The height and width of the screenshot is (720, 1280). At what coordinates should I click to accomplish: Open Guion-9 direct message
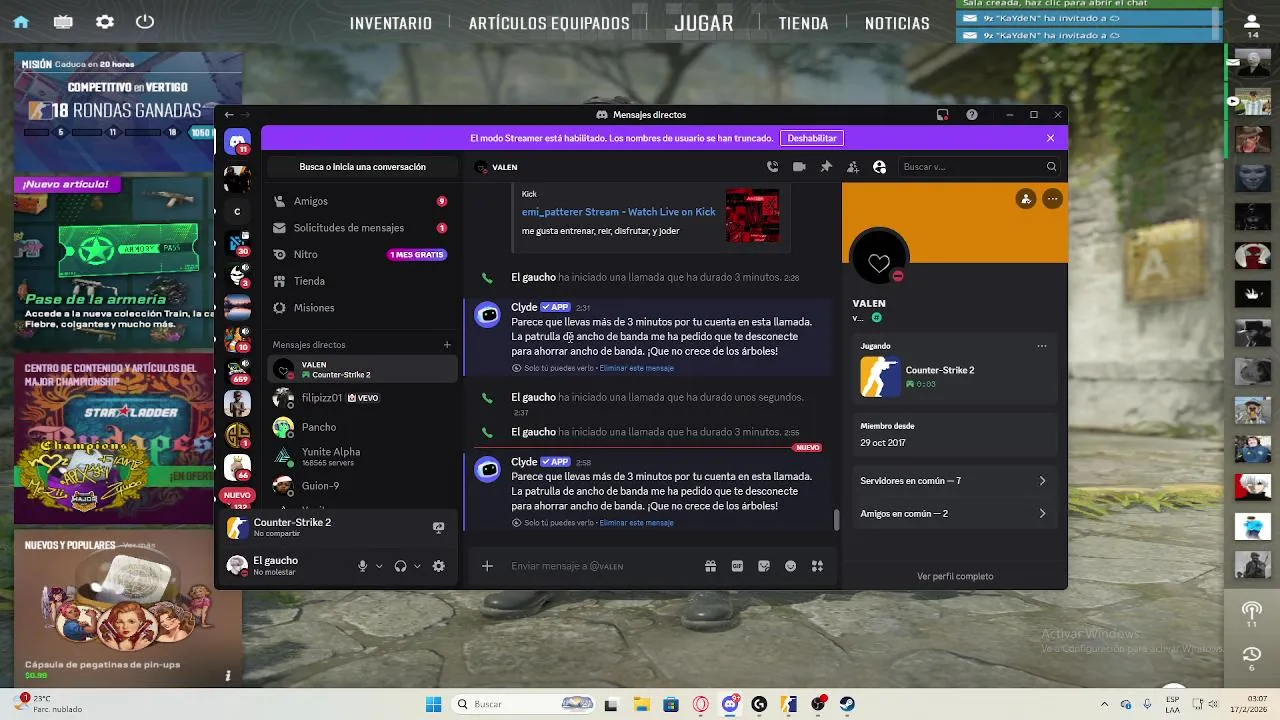[362, 486]
